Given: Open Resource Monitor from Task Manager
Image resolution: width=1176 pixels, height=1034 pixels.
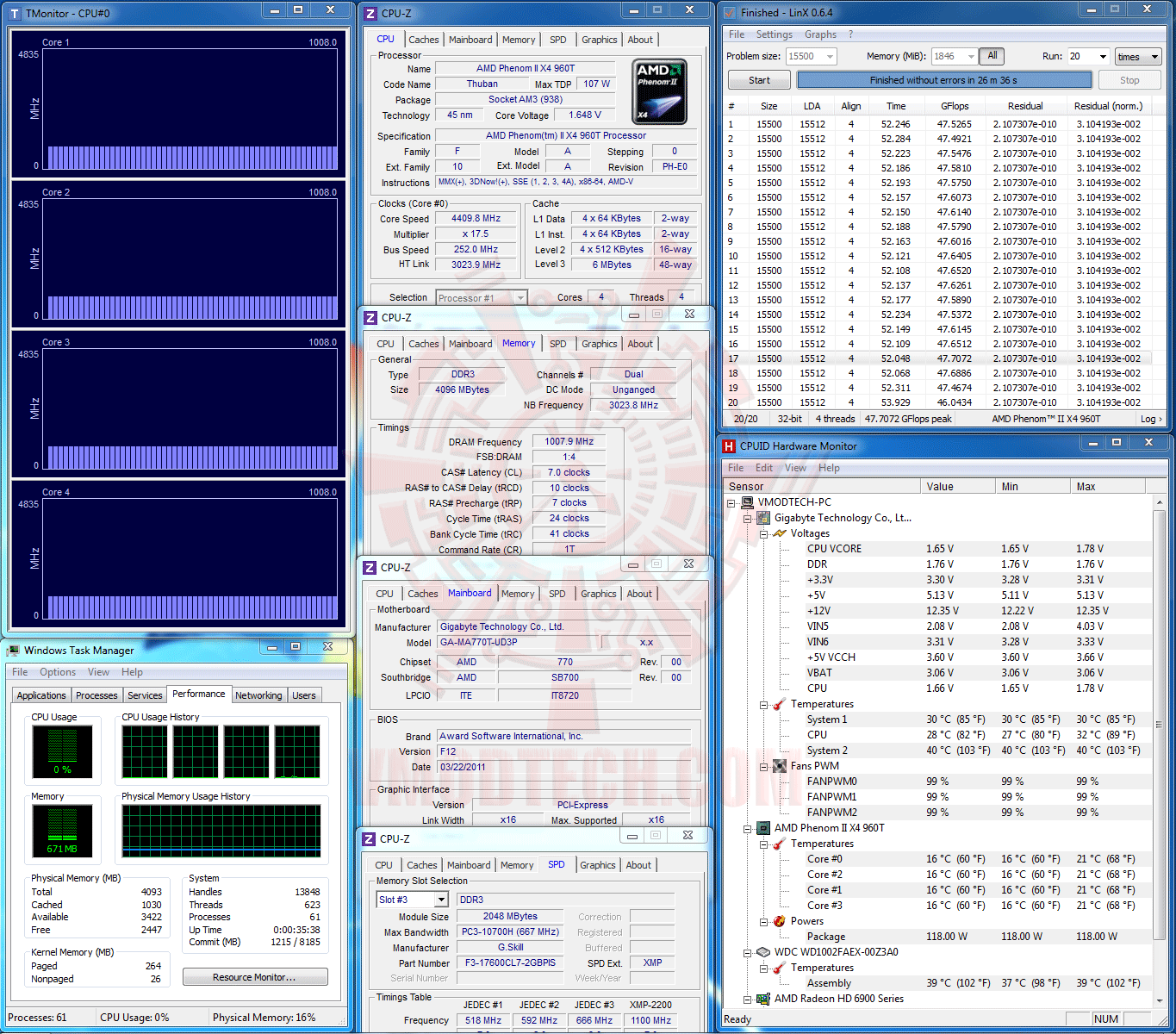Looking at the screenshot, I should click(x=255, y=977).
